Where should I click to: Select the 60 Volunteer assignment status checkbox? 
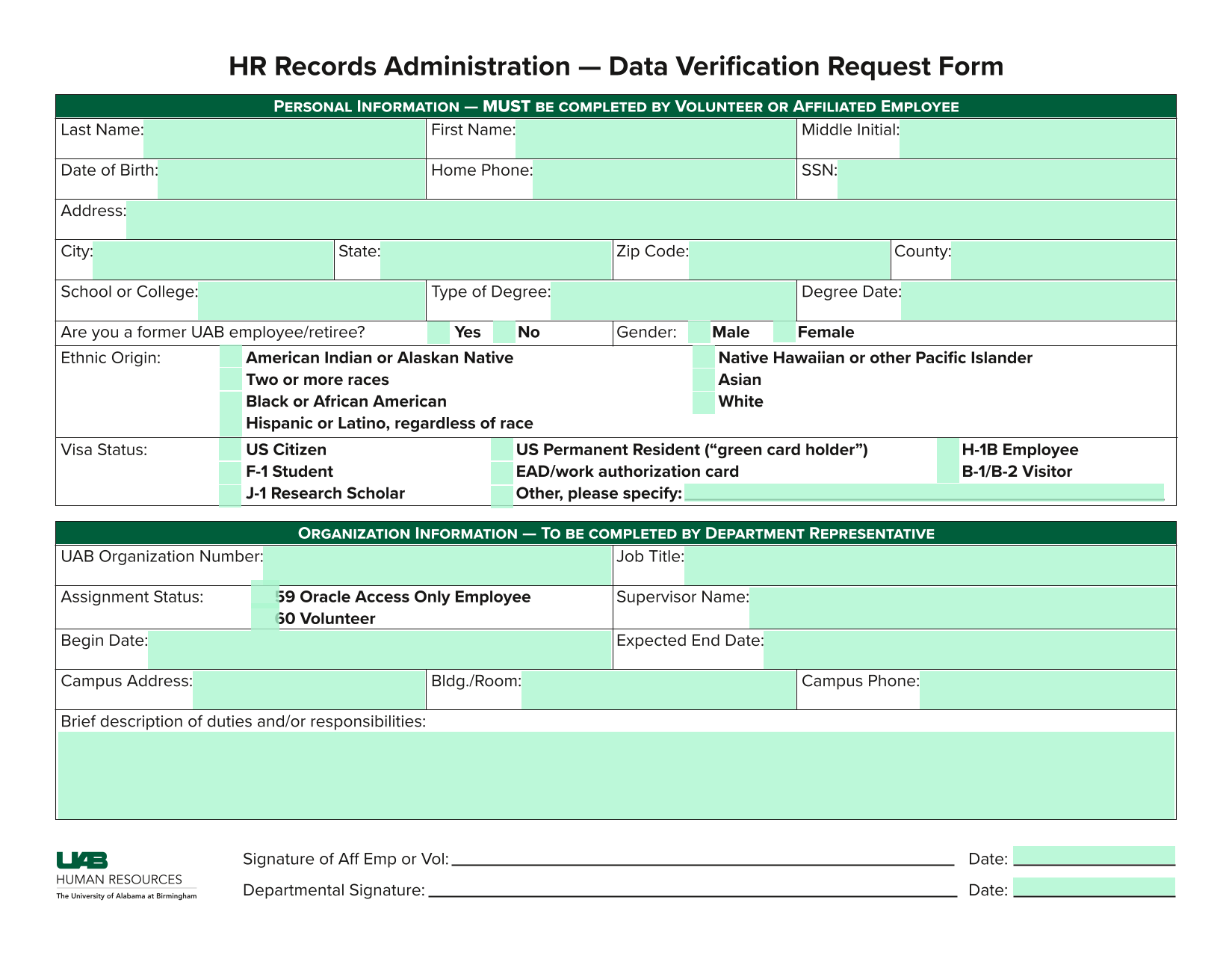coord(264,619)
